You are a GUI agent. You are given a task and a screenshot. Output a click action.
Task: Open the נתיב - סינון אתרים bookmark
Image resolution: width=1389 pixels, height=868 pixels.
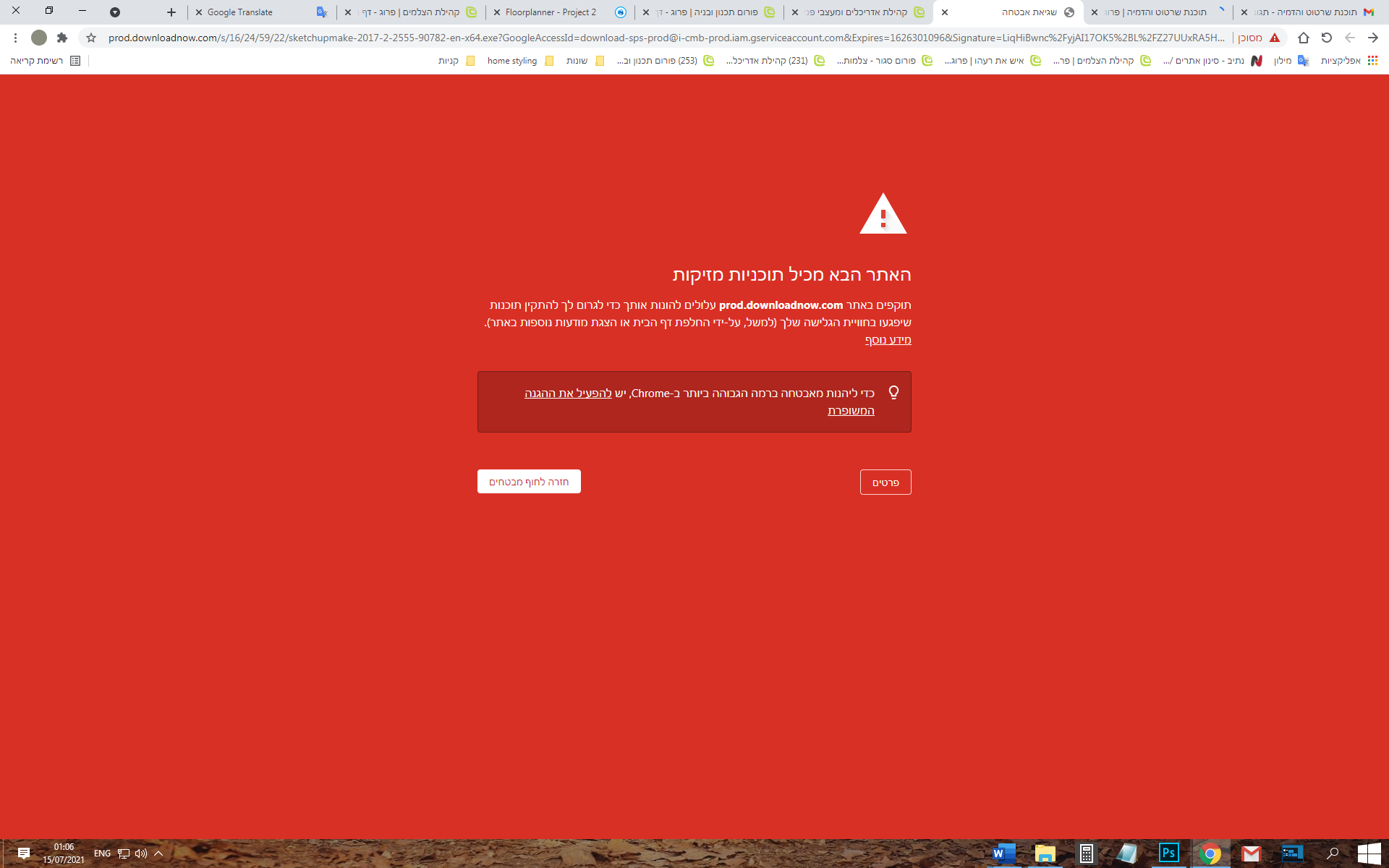pyautogui.click(x=1212, y=61)
